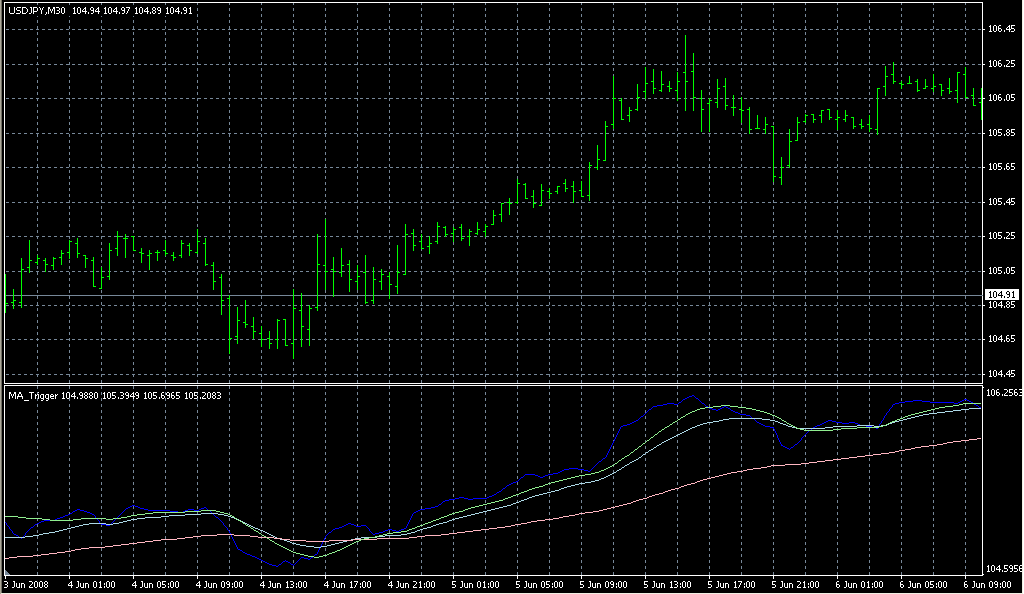
Task: Select the 106.2563 indicator scale value
Action: click(x=1003, y=393)
